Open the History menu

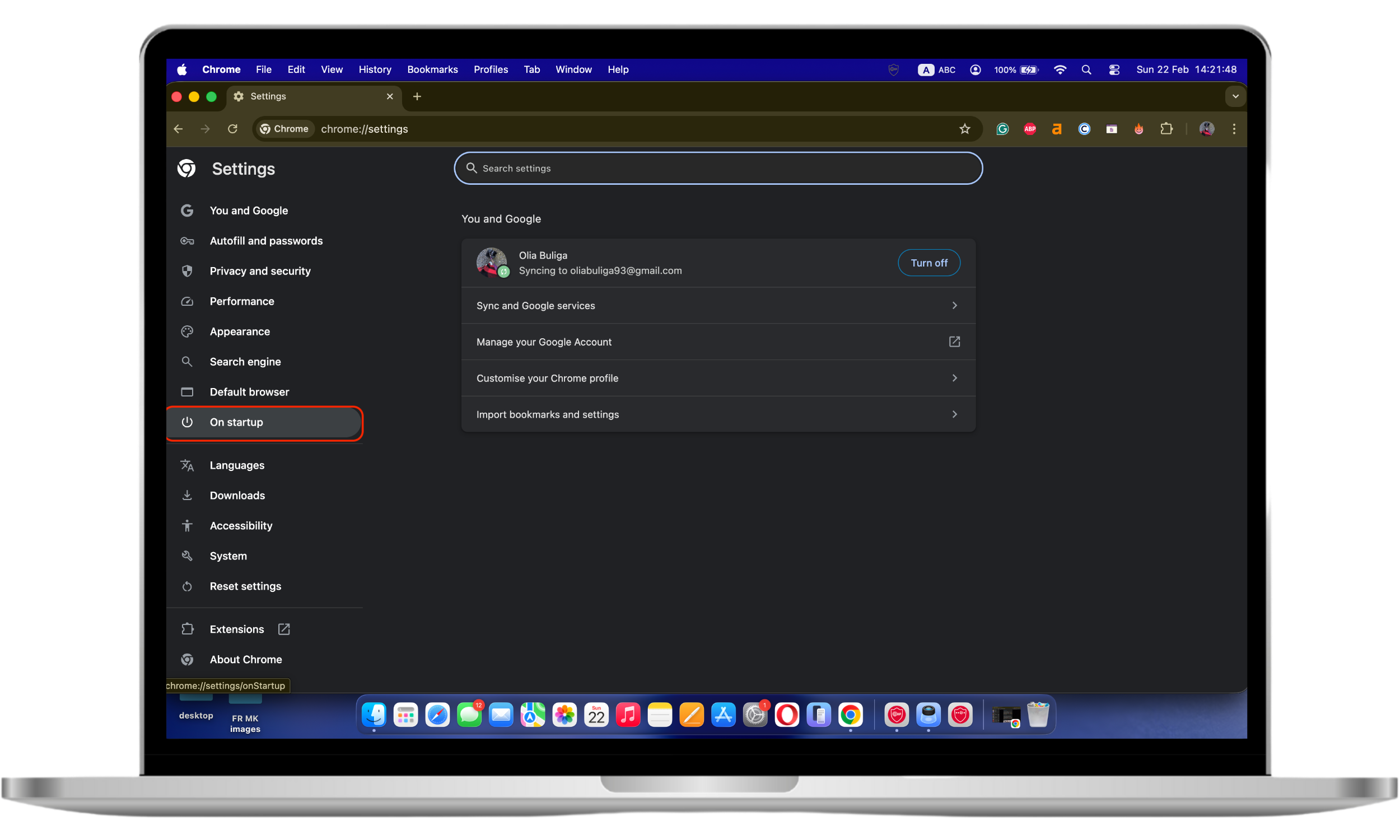374,69
